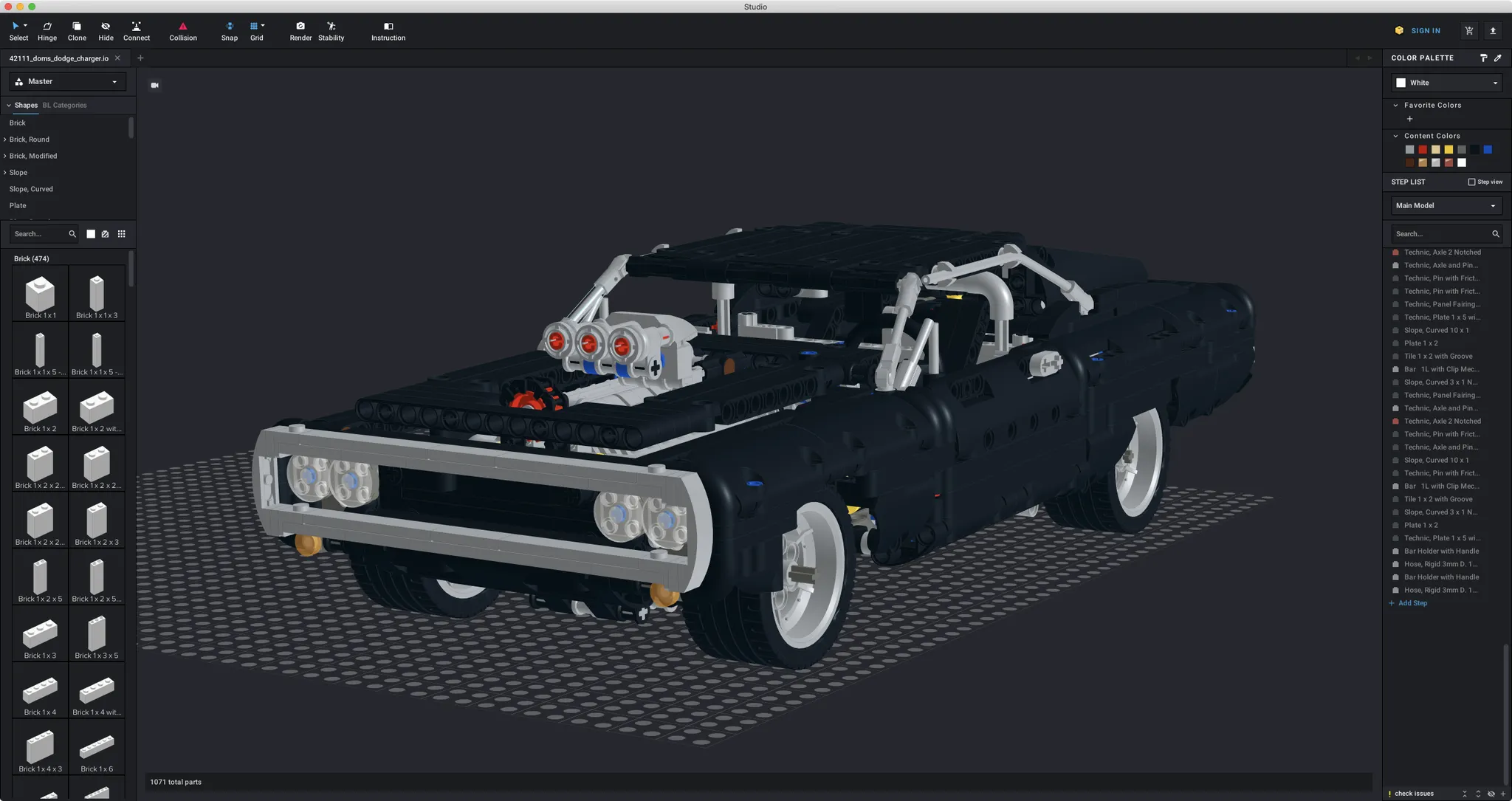This screenshot has height=801, width=1512.
Task: Enable the Collision tool
Action: point(182,30)
